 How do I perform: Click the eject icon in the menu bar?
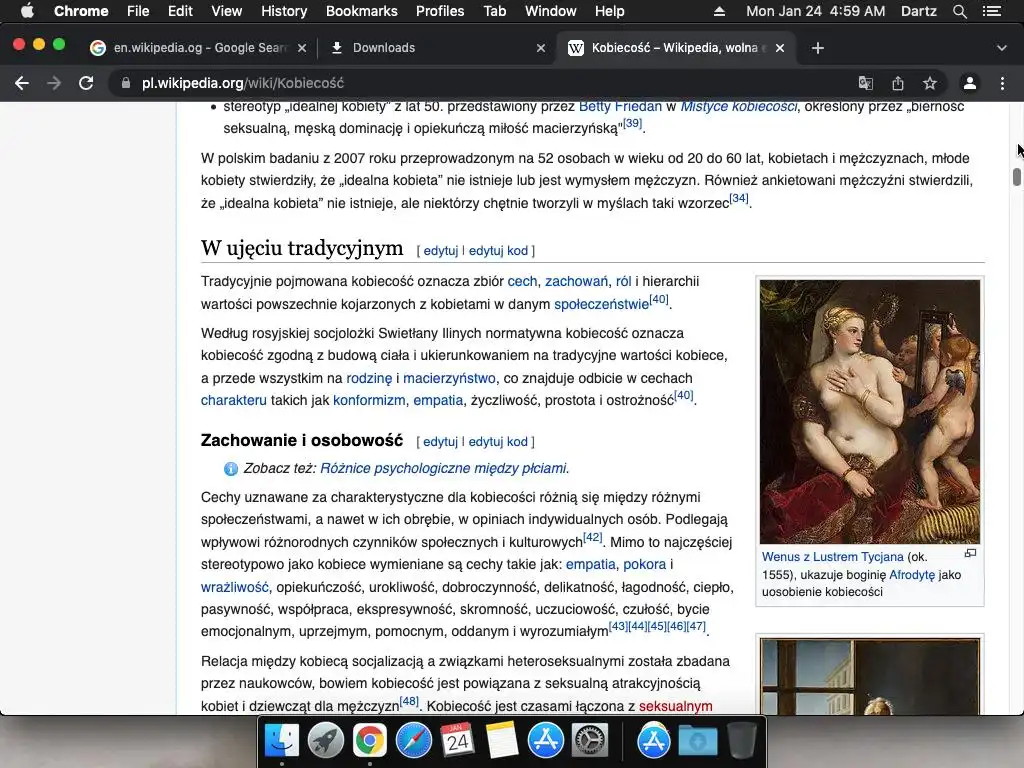[x=719, y=11]
